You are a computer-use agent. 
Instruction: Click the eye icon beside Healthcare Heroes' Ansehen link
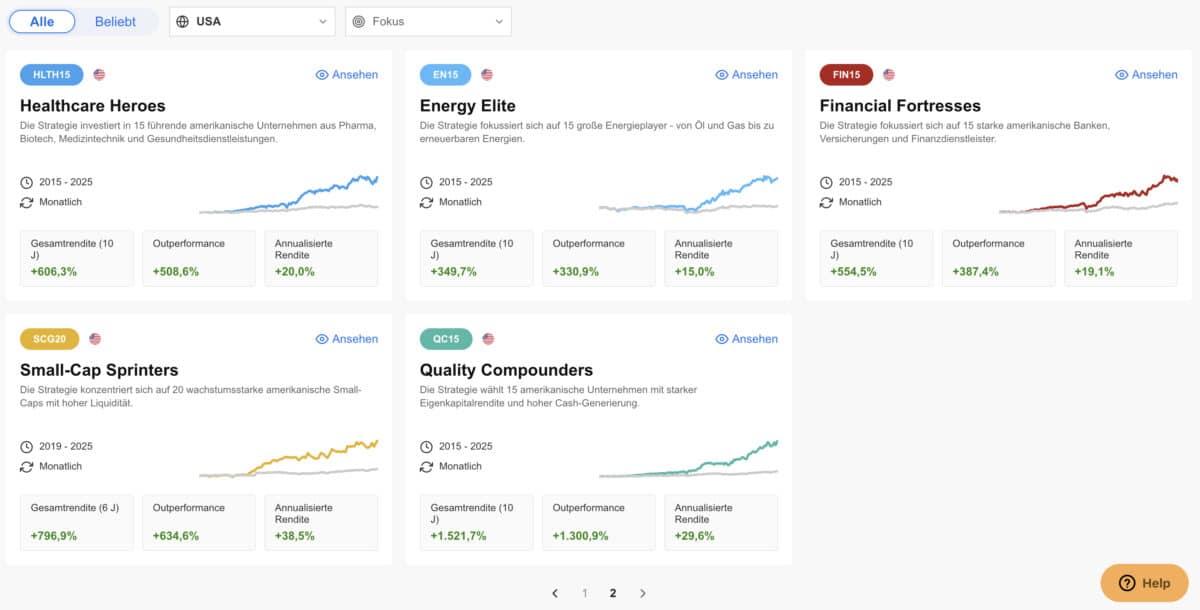click(321, 74)
